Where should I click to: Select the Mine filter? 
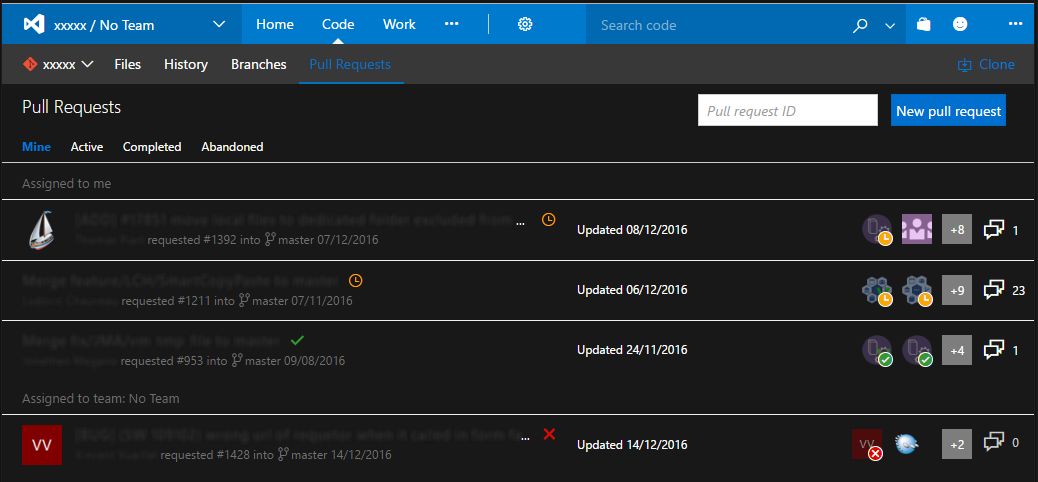point(36,146)
